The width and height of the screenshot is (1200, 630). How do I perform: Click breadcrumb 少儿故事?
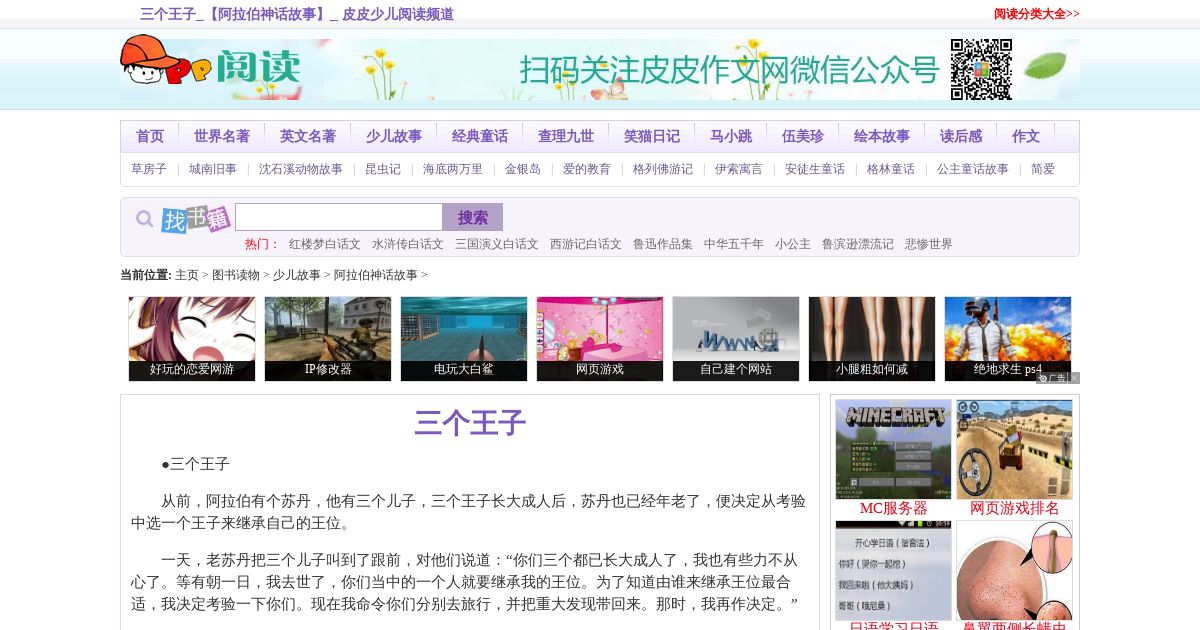297,275
